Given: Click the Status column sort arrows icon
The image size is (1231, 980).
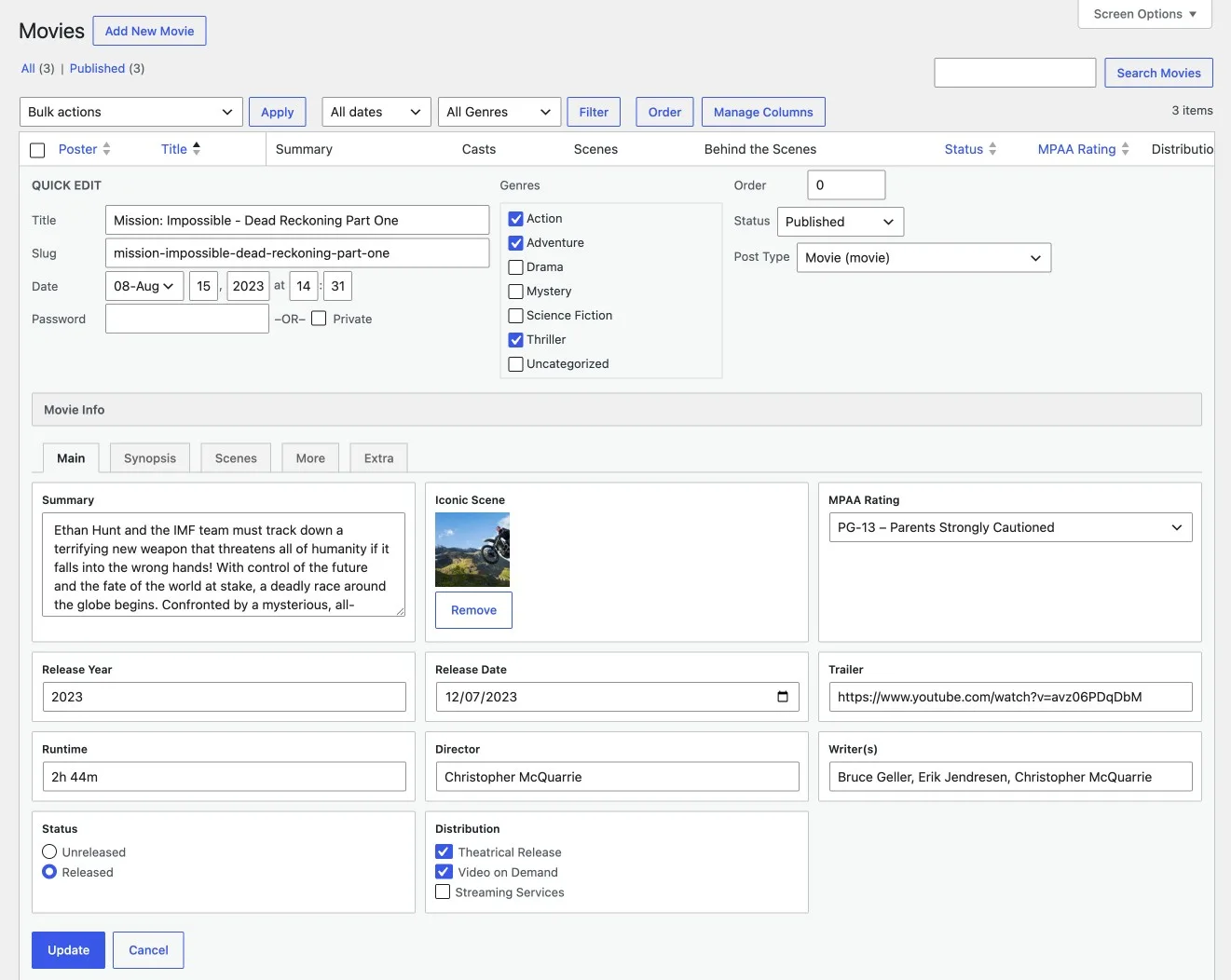Looking at the screenshot, I should 992,149.
